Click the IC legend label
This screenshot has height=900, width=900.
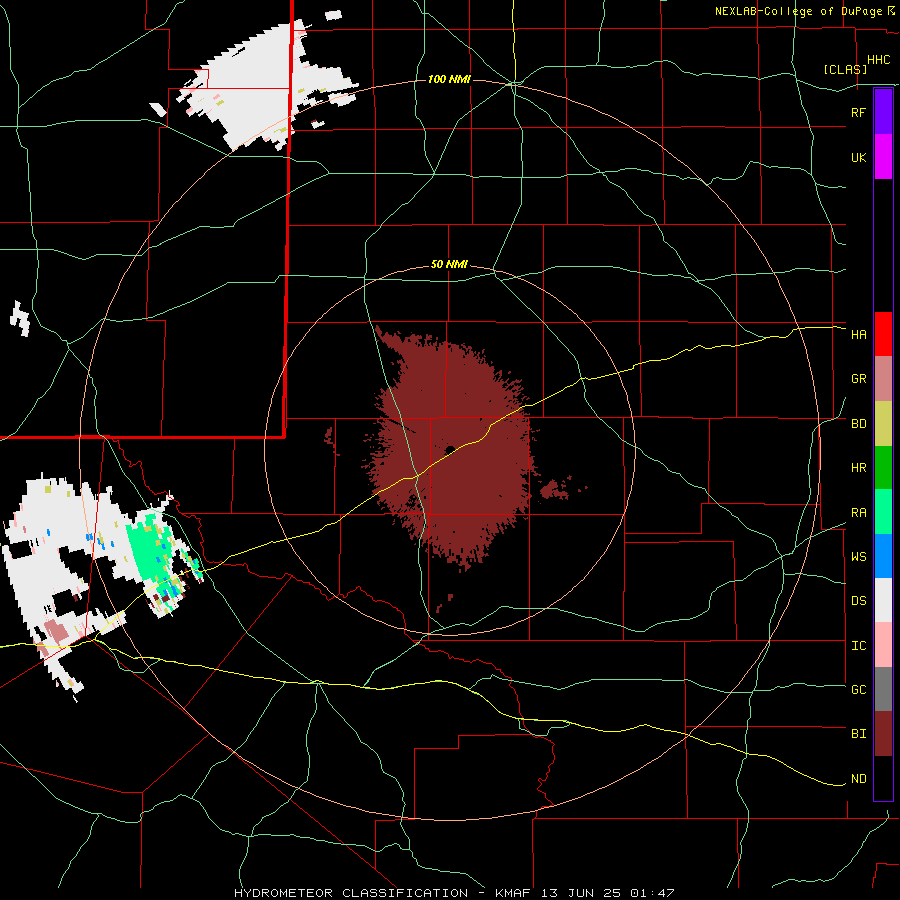858,646
